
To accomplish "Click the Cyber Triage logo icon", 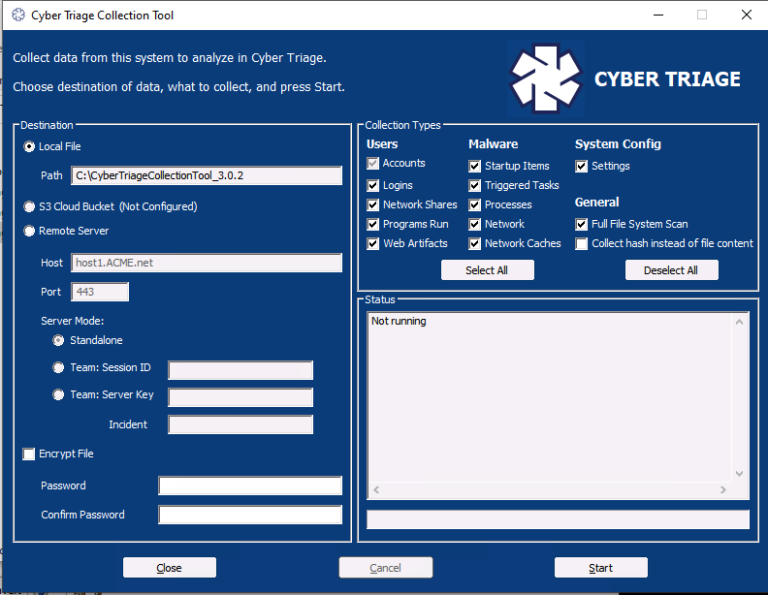I will click(546, 78).
